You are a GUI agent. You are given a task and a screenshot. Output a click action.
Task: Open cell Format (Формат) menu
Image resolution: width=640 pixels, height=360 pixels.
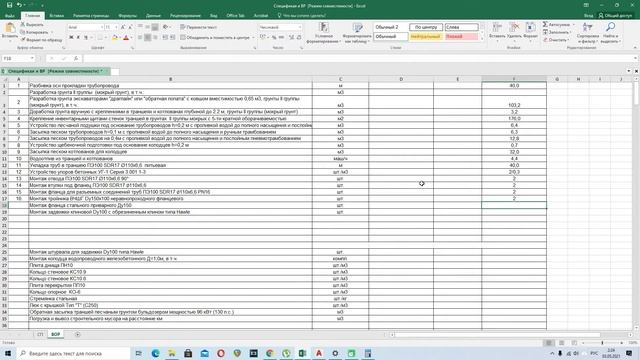click(530, 32)
